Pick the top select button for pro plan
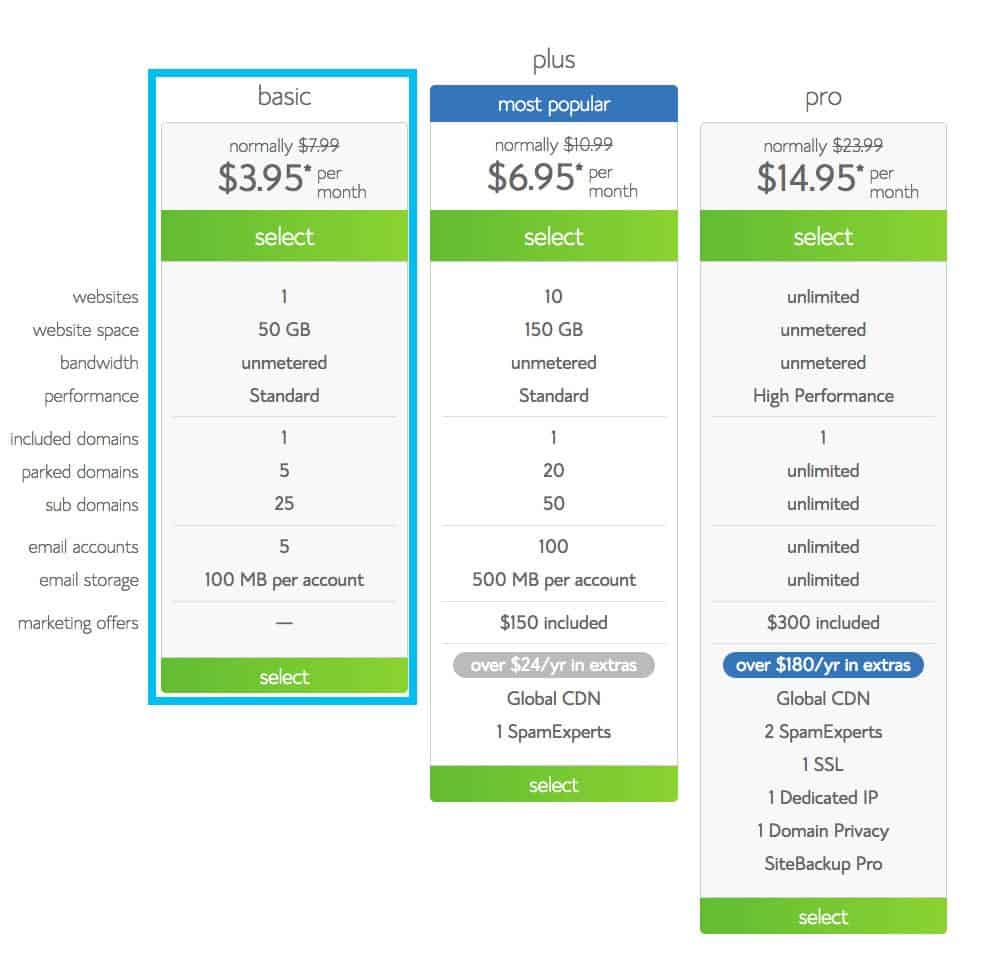Image resolution: width=1000 pixels, height=970 pixels. pos(823,236)
